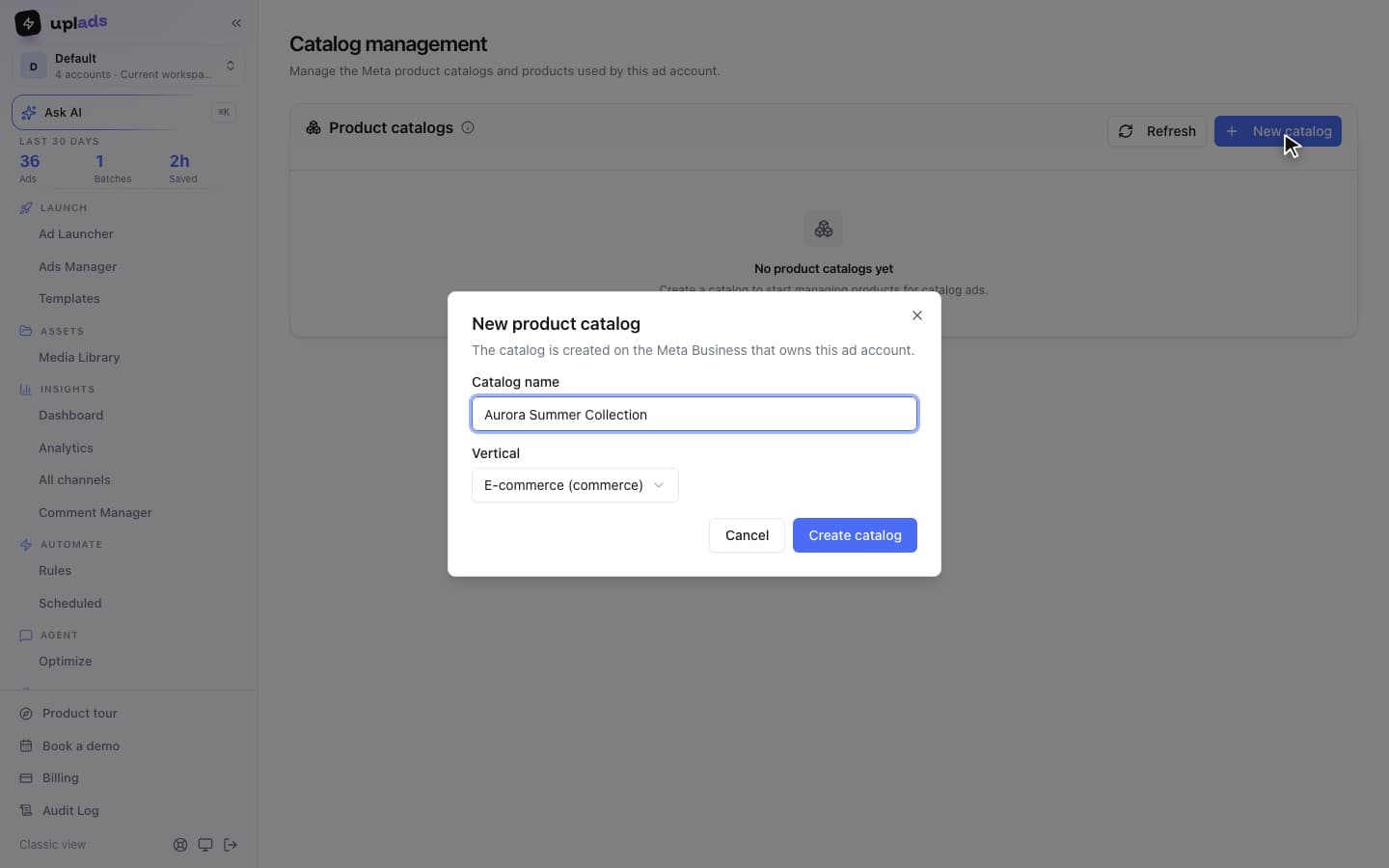The height and width of the screenshot is (868, 1389).
Task: Click the help lifebuoy icon
Action: coord(180,845)
